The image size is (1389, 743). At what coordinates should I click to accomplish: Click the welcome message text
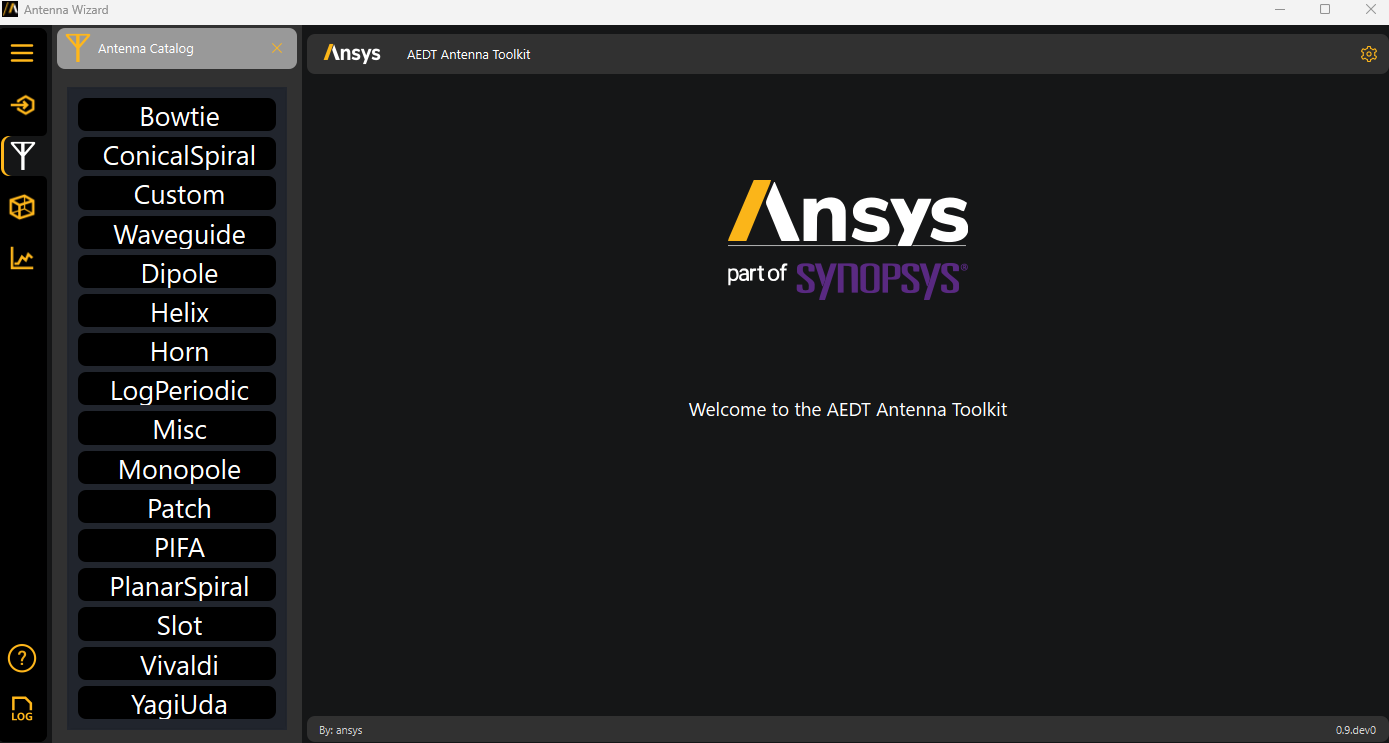848,409
